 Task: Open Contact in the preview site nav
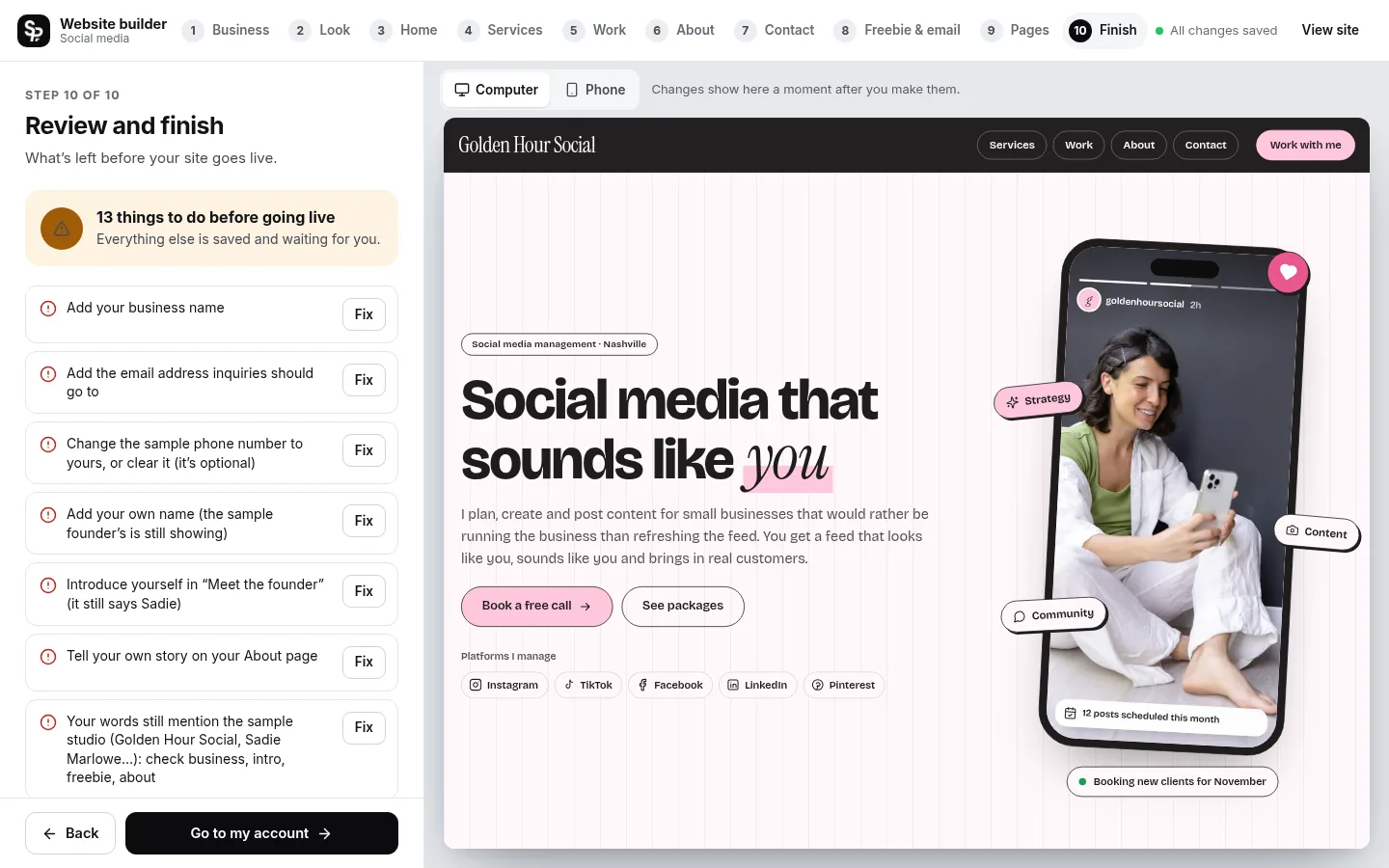tap(1206, 146)
